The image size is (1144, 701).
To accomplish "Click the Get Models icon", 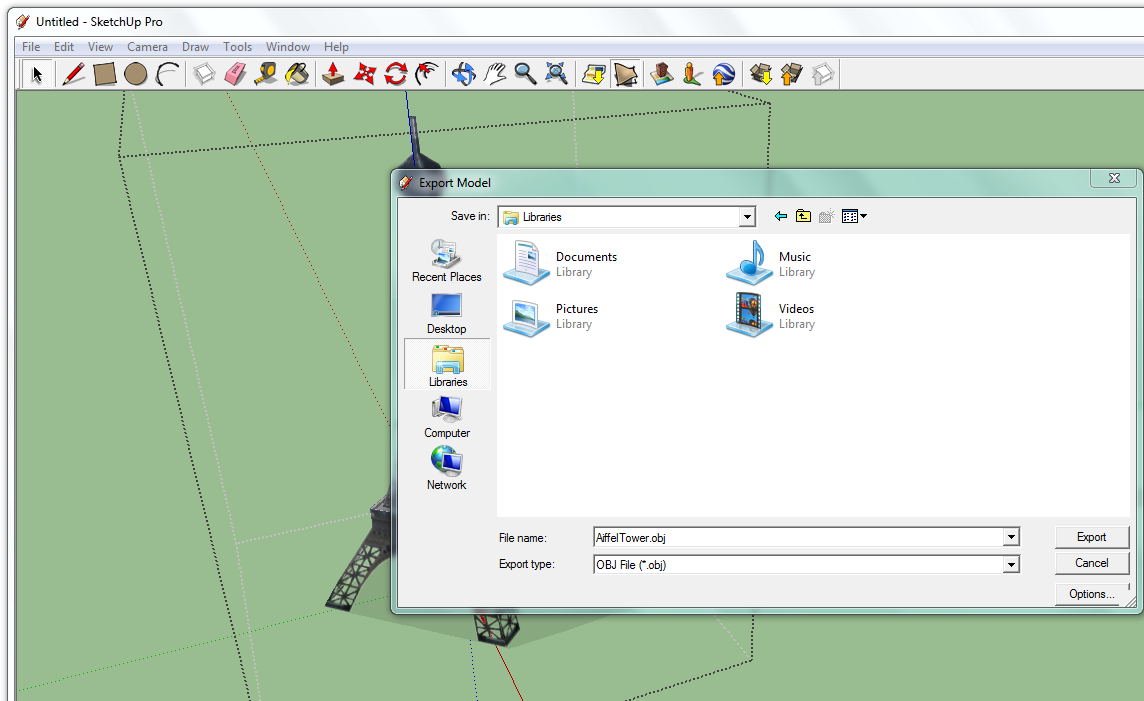I will [x=761, y=74].
